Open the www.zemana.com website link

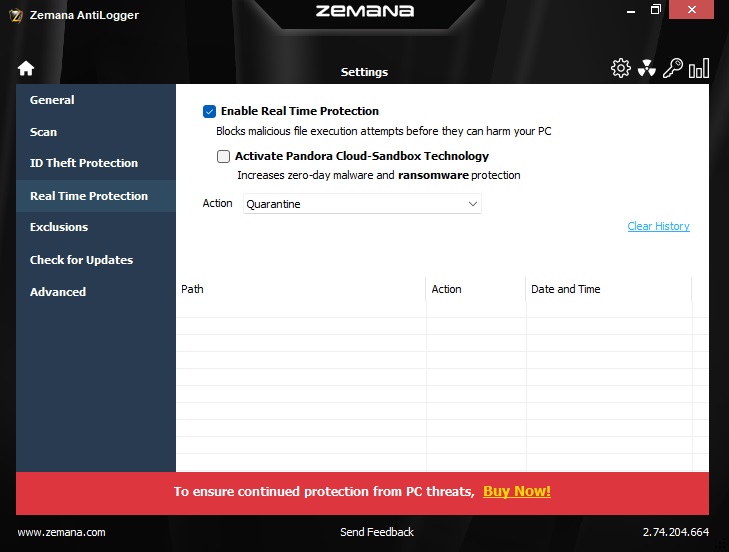(61, 532)
